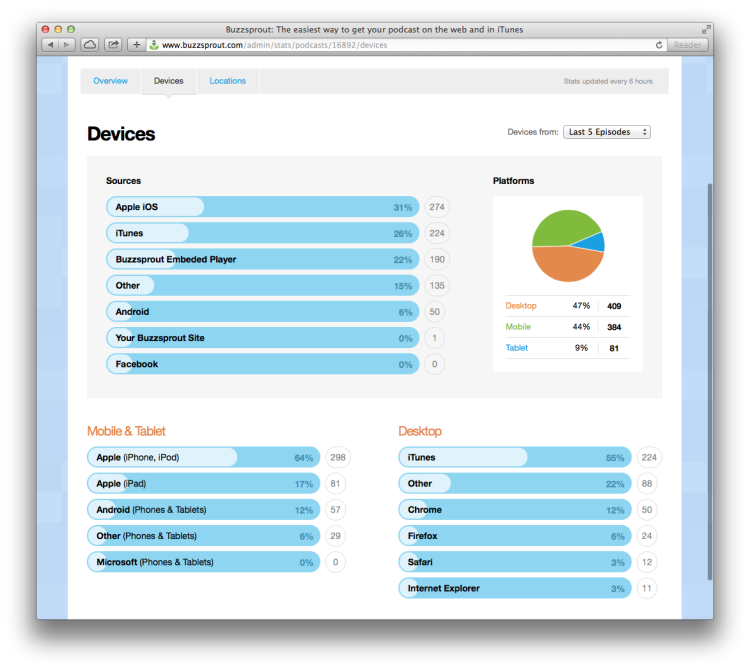
Task: Go back with the browser back arrow
Action: pos(50,45)
